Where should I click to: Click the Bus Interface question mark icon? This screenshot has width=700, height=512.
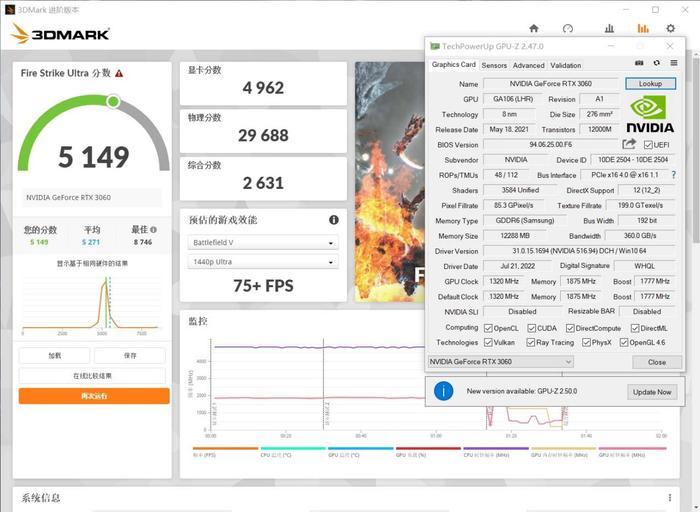(x=674, y=175)
